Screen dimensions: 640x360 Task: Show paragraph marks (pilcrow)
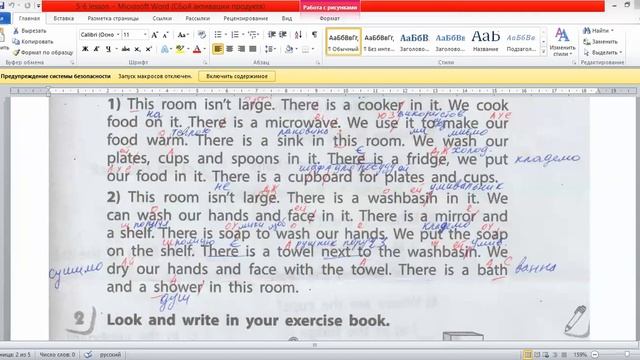[314, 35]
